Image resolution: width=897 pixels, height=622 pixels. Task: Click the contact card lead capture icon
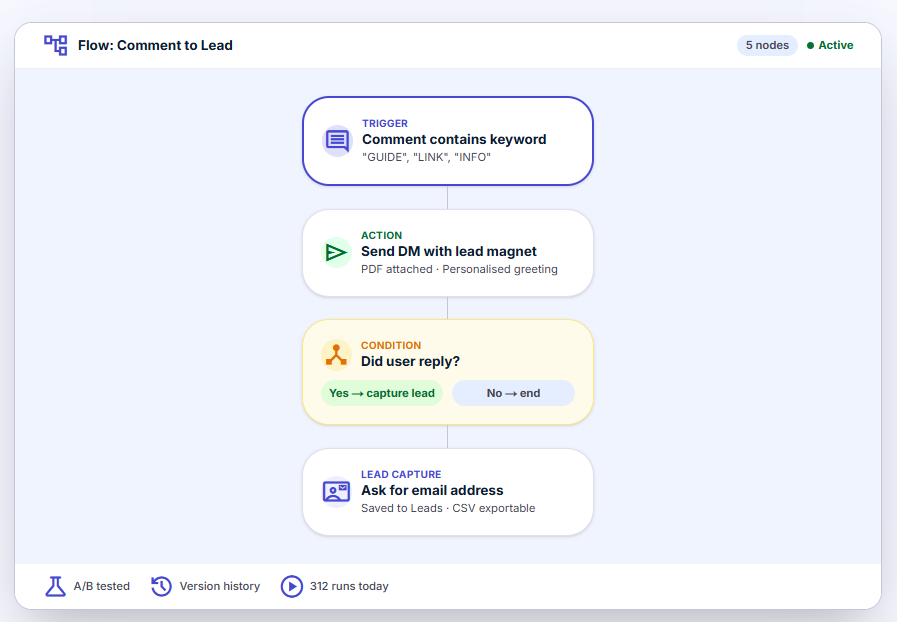(x=336, y=492)
